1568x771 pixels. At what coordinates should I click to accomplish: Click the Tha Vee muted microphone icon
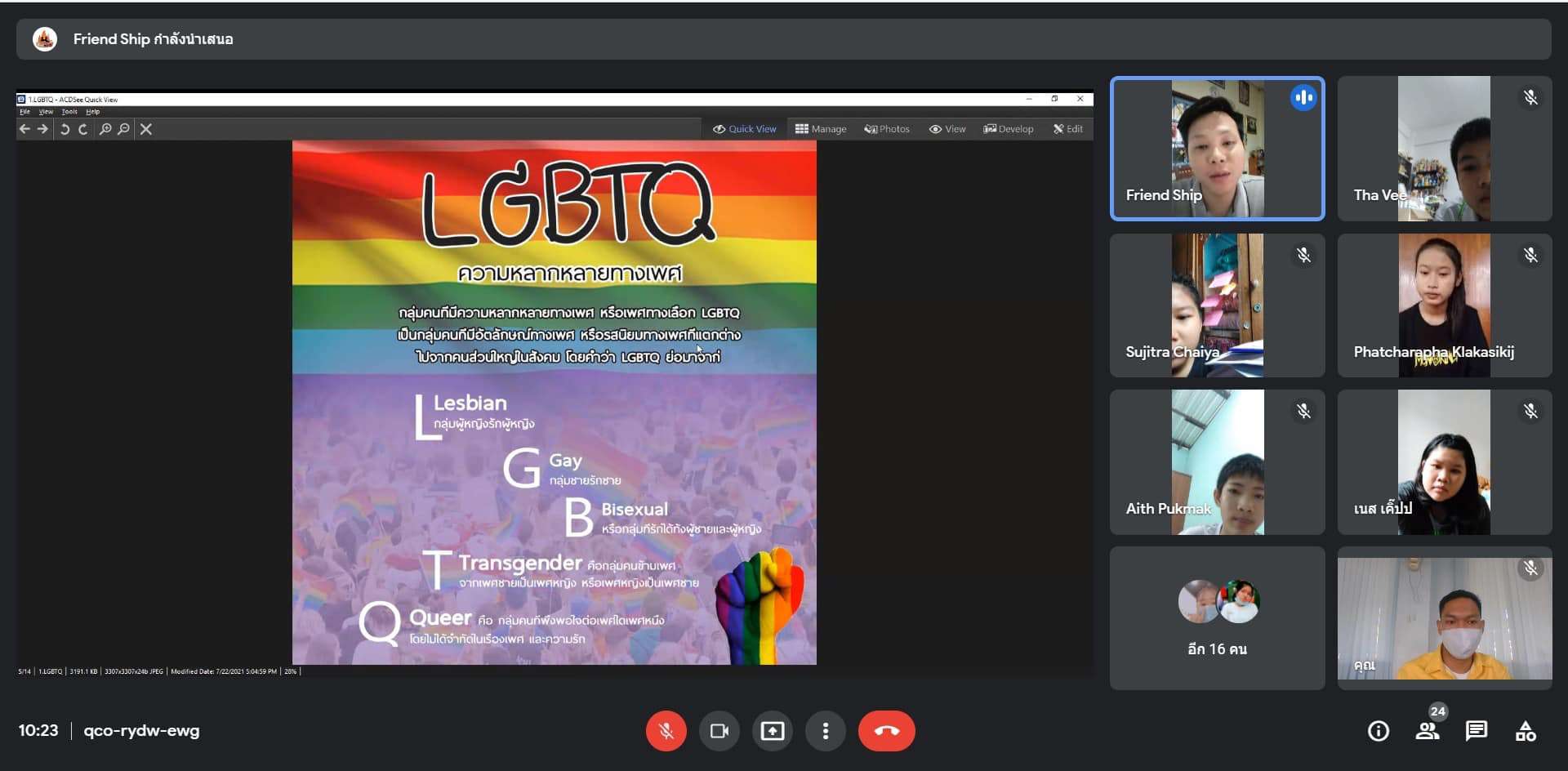[1530, 98]
